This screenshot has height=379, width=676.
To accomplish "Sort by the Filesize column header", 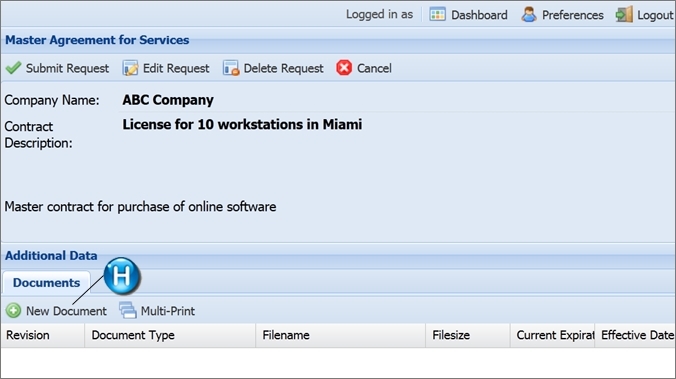I will pyautogui.click(x=468, y=335).
